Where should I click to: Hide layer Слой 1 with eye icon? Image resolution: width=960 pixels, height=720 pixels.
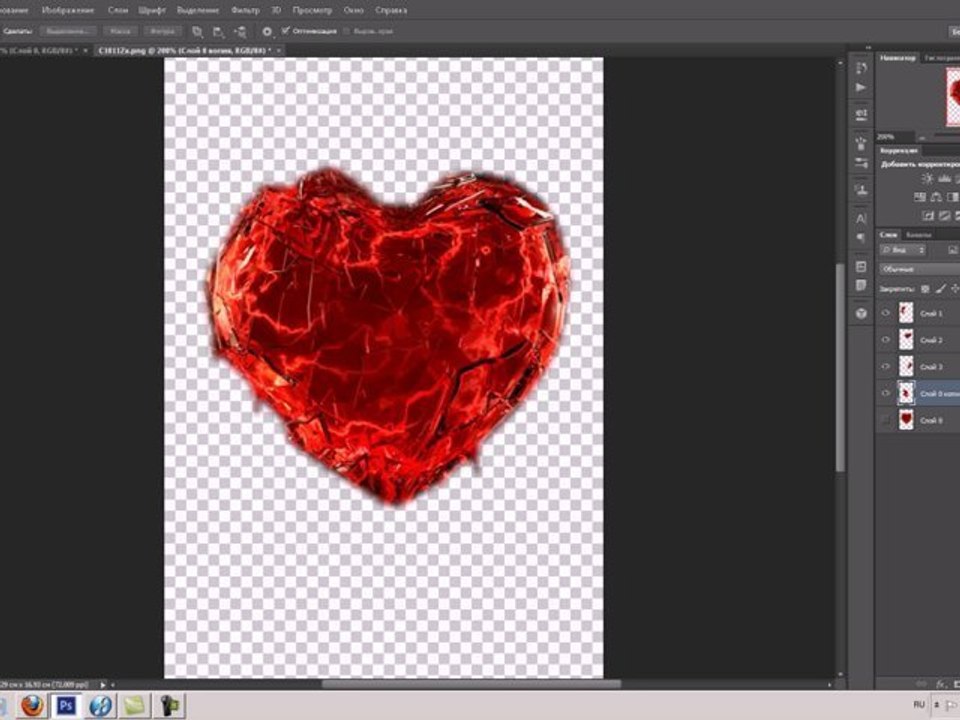coord(885,313)
